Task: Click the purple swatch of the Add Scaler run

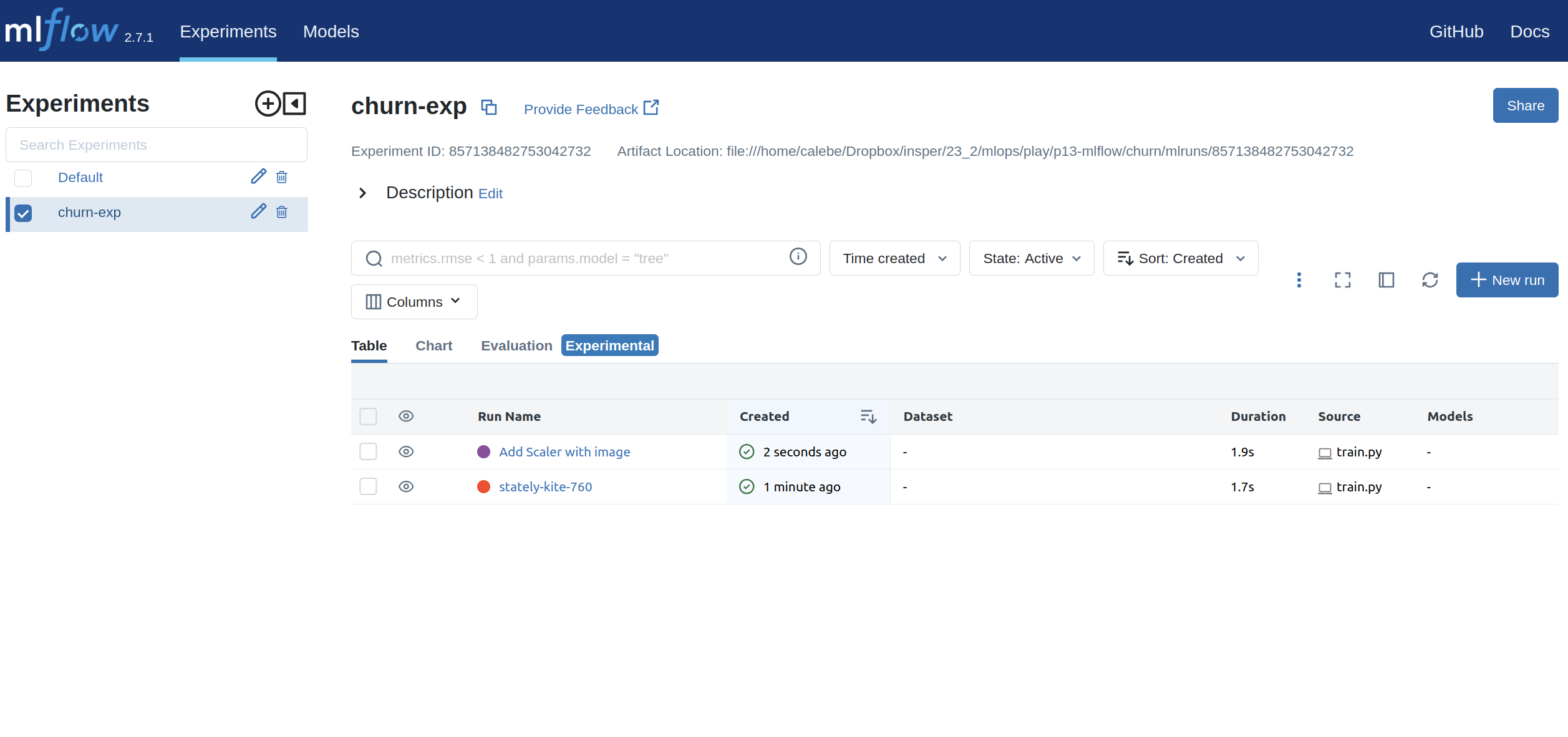Action: tap(483, 451)
